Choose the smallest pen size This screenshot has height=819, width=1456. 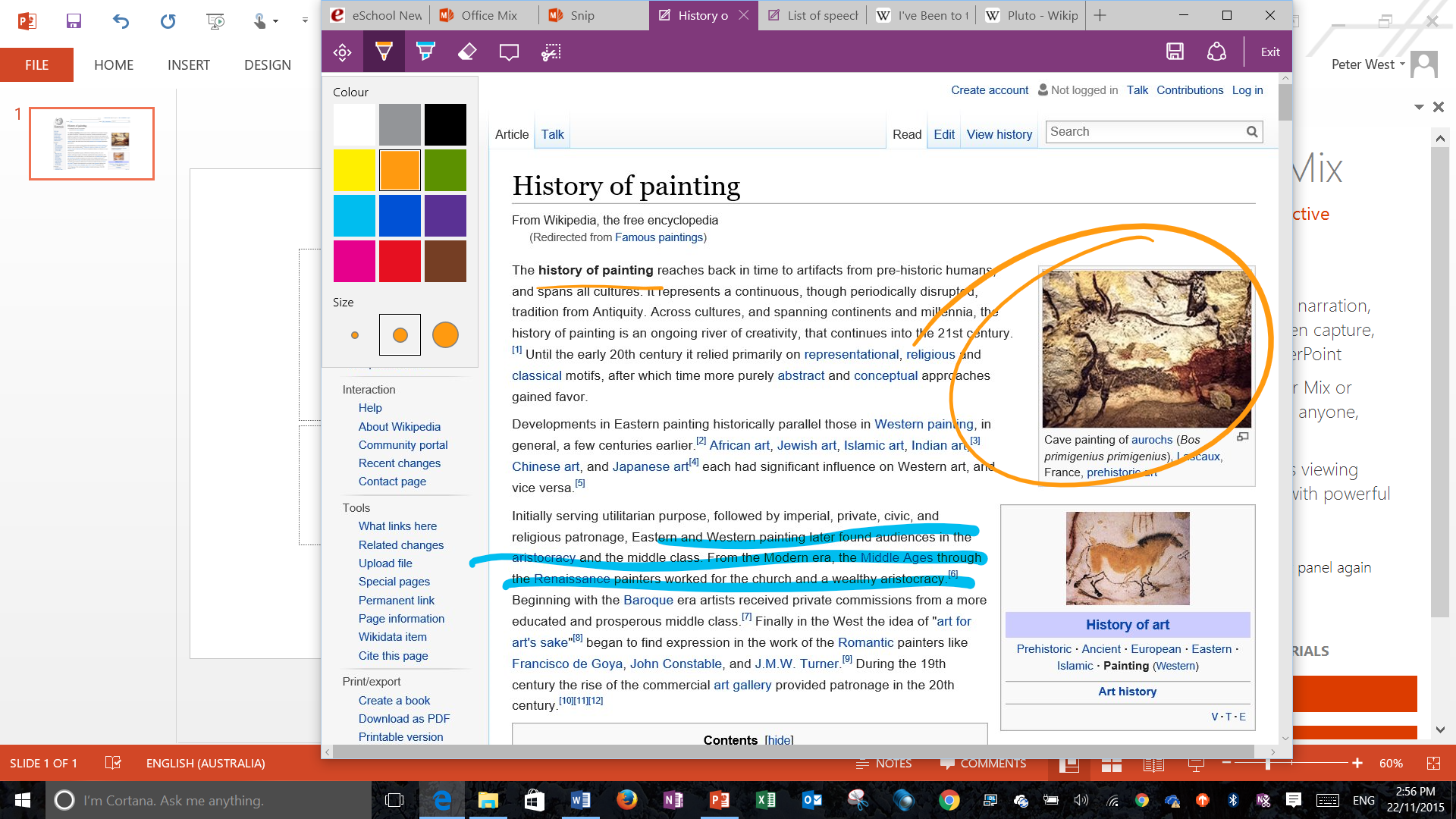point(355,335)
